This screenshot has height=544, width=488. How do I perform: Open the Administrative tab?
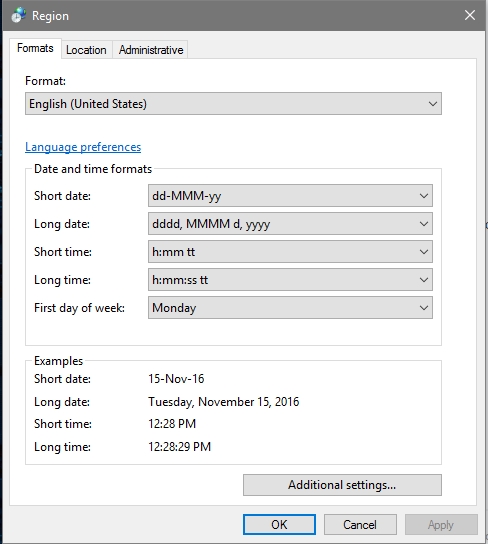pyautogui.click(x=151, y=50)
